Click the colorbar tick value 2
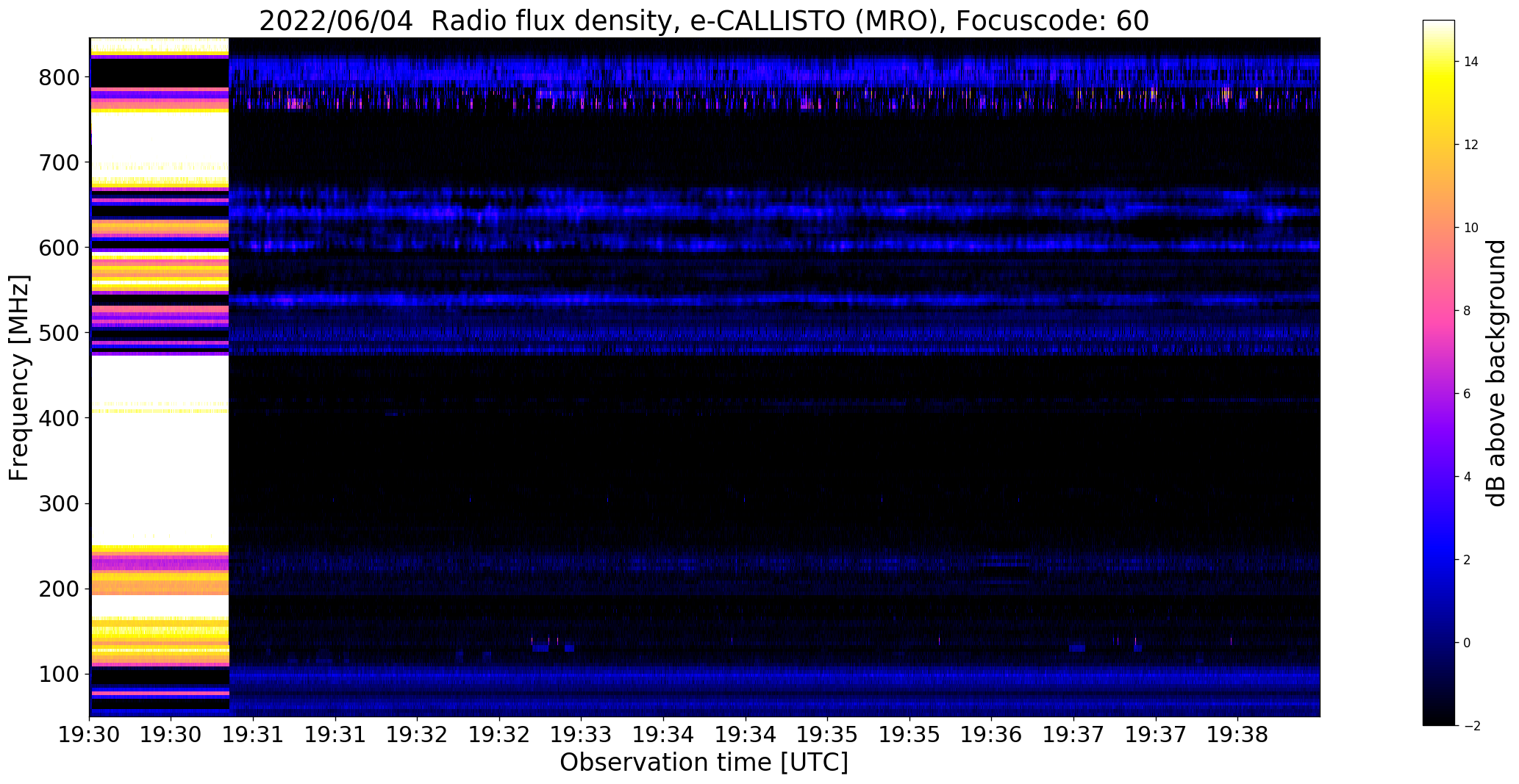 coord(1468,560)
